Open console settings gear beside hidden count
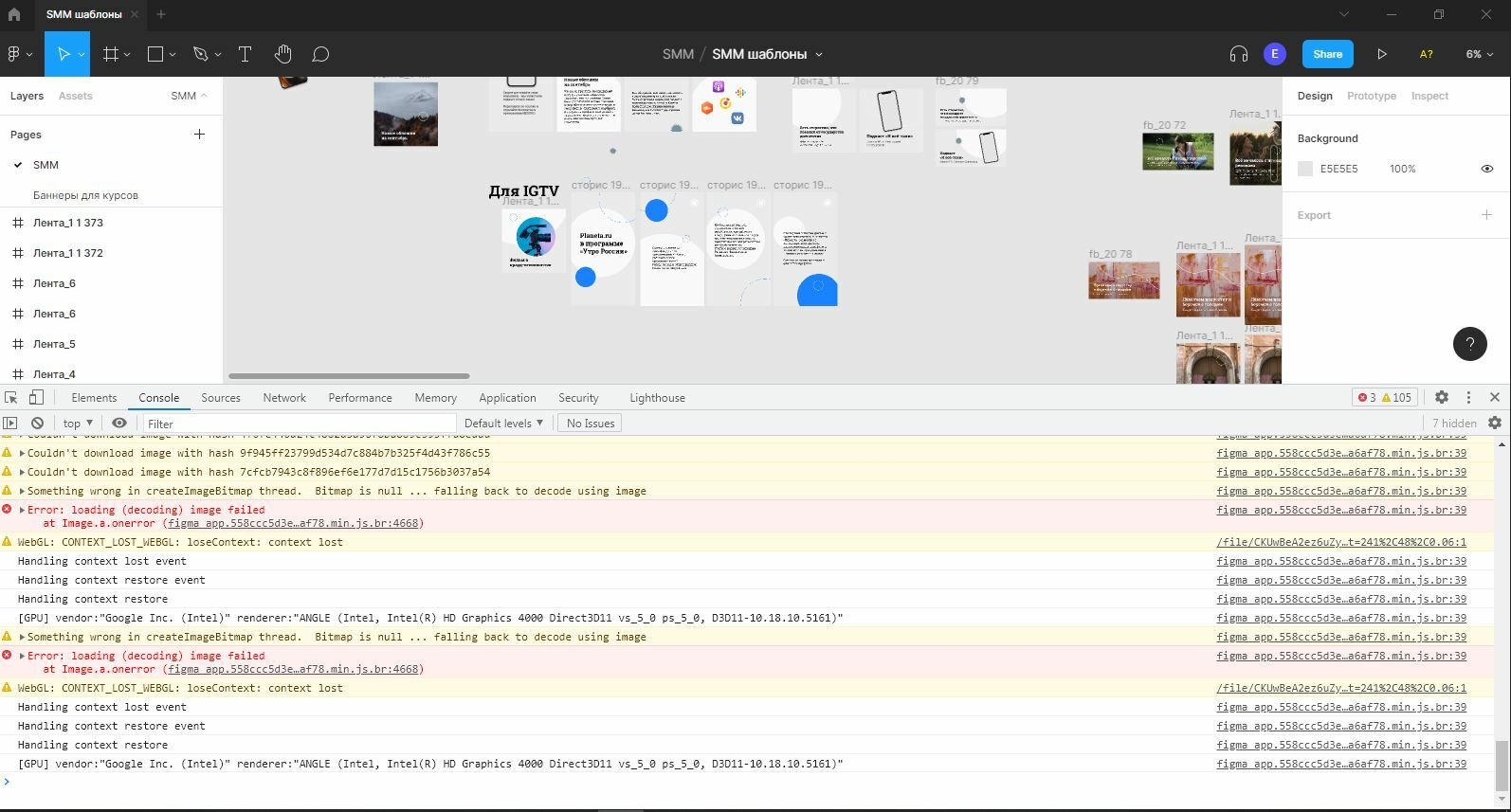1511x812 pixels. (1495, 424)
